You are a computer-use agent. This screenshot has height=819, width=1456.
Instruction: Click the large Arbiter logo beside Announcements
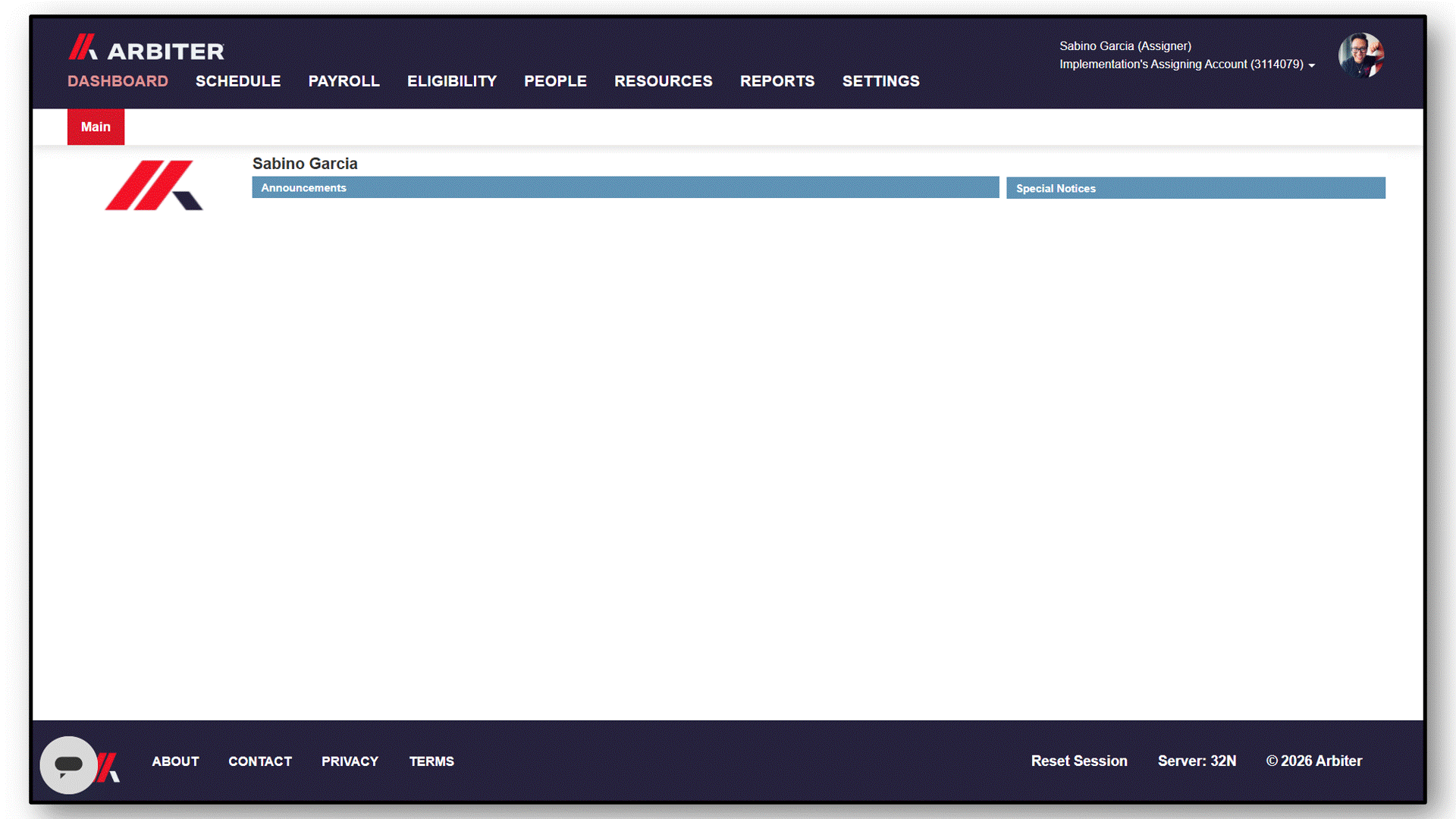coord(154,185)
